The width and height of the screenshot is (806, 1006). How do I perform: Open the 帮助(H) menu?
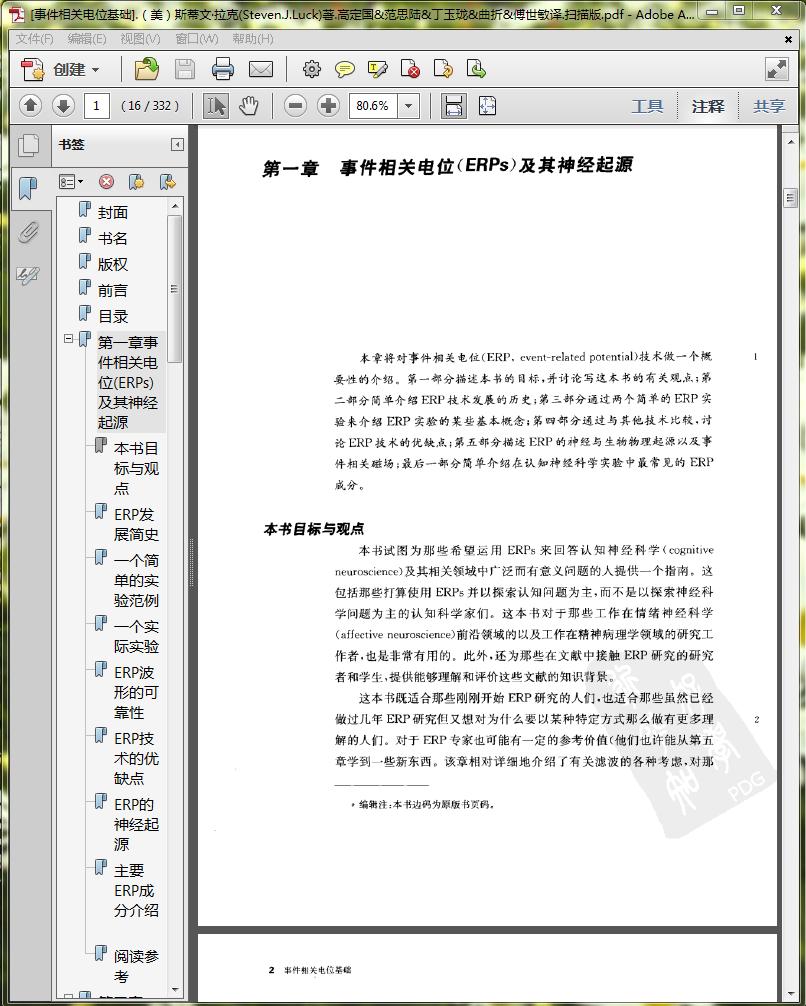click(253, 38)
